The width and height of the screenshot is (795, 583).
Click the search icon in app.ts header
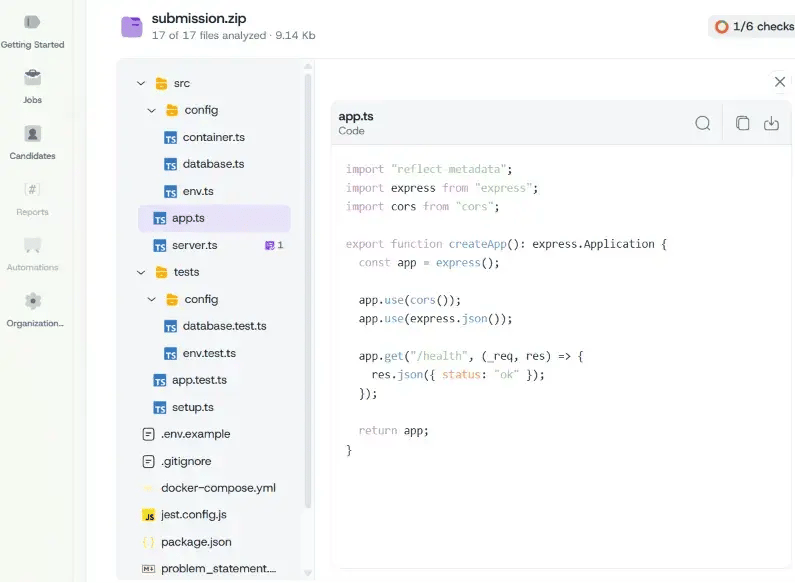pos(703,123)
